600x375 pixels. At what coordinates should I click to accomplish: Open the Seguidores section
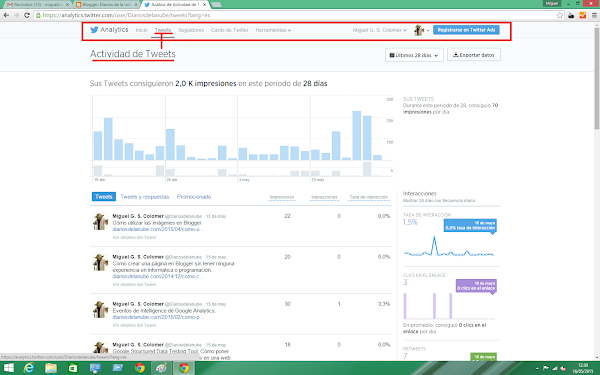click(x=191, y=30)
